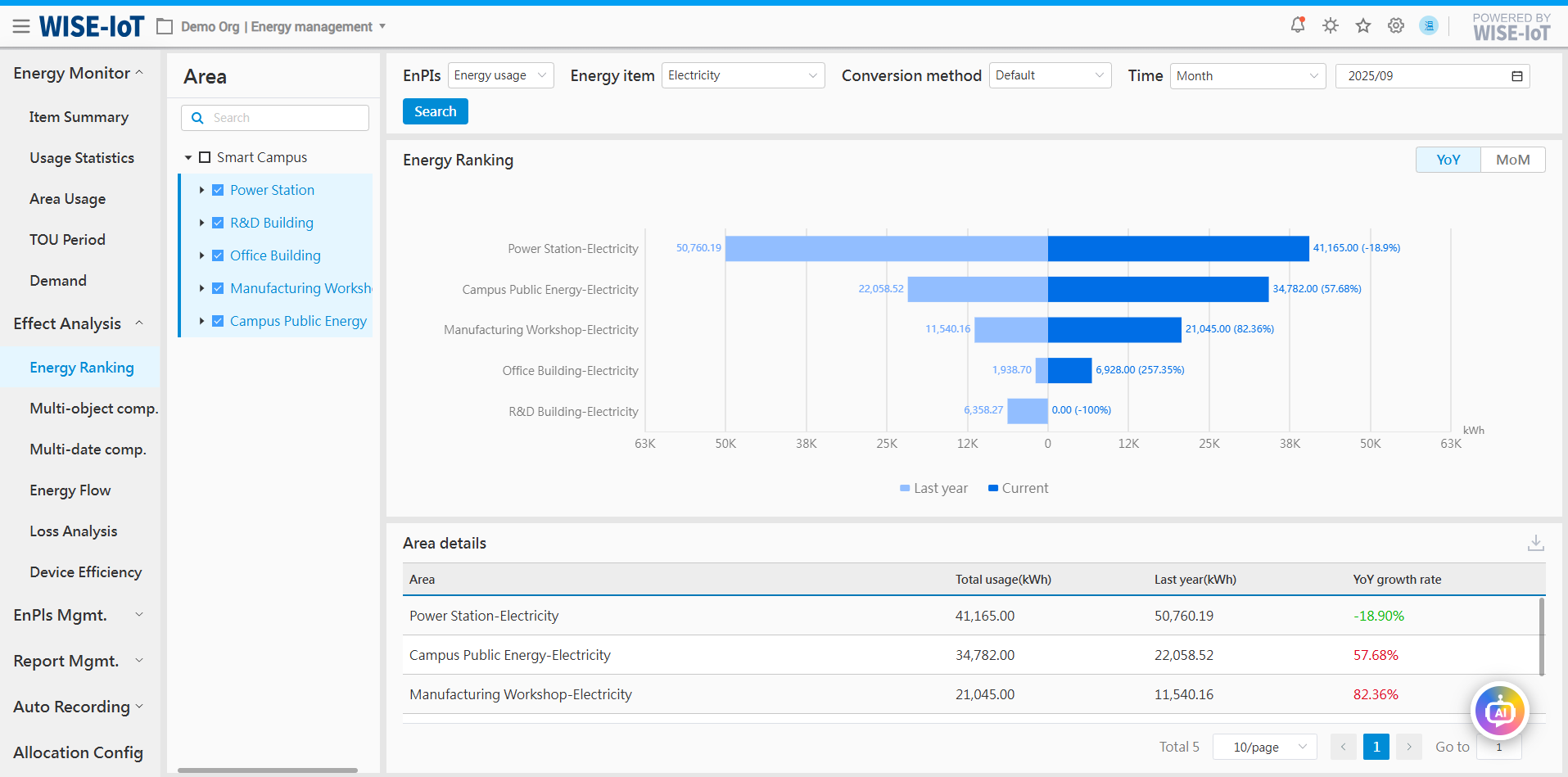Download the Area details table
Viewport: 1568px width, 777px height.
(x=1536, y=543)
